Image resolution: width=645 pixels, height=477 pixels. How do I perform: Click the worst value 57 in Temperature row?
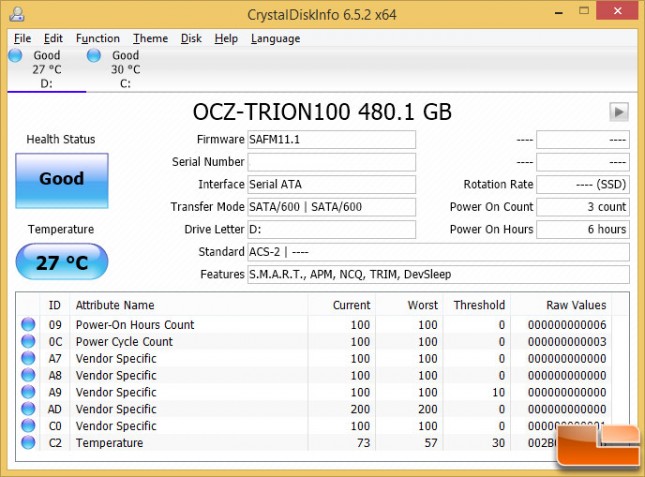click(x=431, y=443)
